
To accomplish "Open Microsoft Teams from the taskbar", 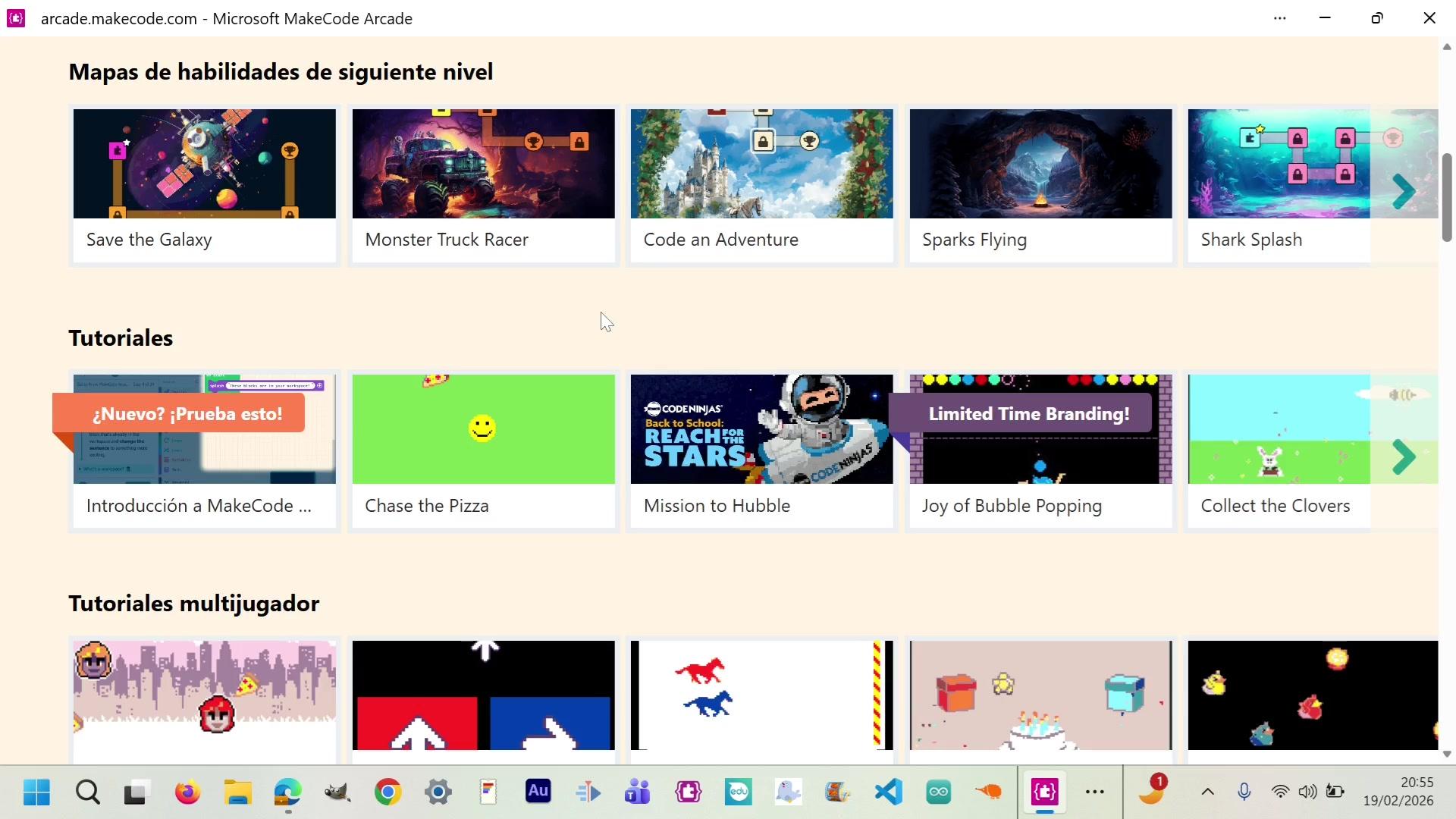I will (637, 792).
